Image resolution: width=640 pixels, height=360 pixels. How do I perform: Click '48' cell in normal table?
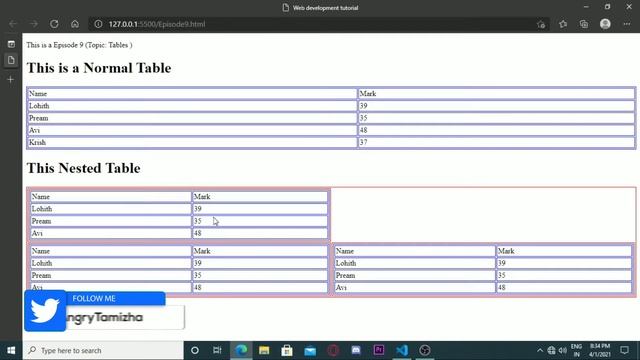coord(496,130)
